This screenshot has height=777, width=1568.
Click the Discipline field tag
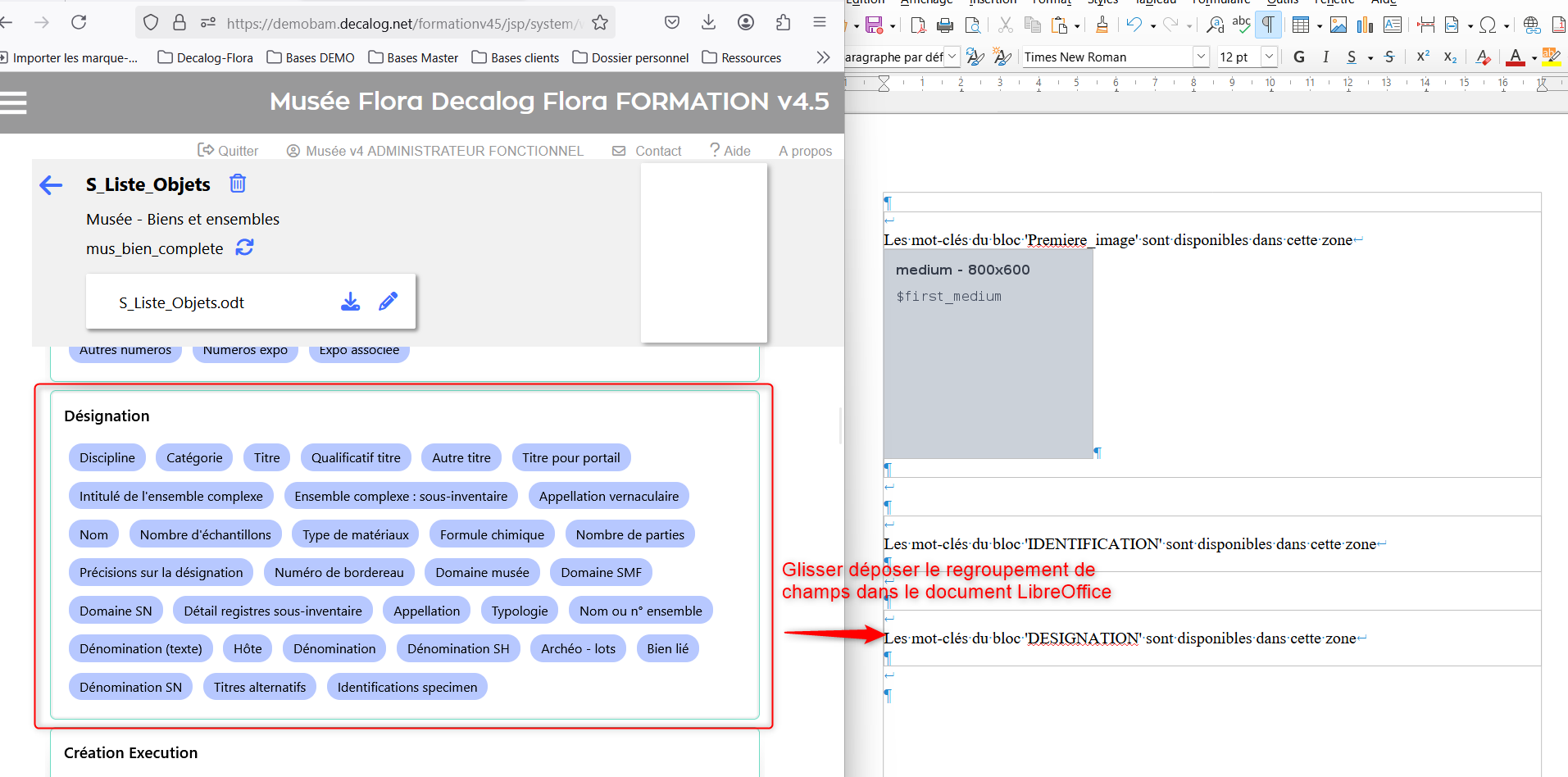(107, 457)
